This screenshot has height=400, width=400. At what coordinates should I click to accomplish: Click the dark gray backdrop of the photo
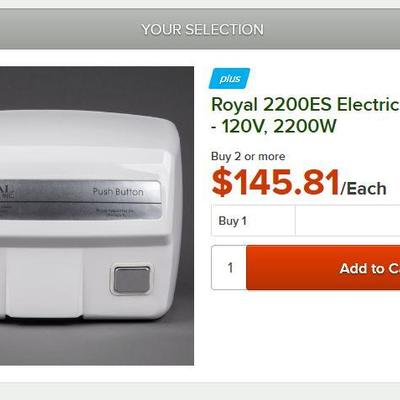coord(97,87)
